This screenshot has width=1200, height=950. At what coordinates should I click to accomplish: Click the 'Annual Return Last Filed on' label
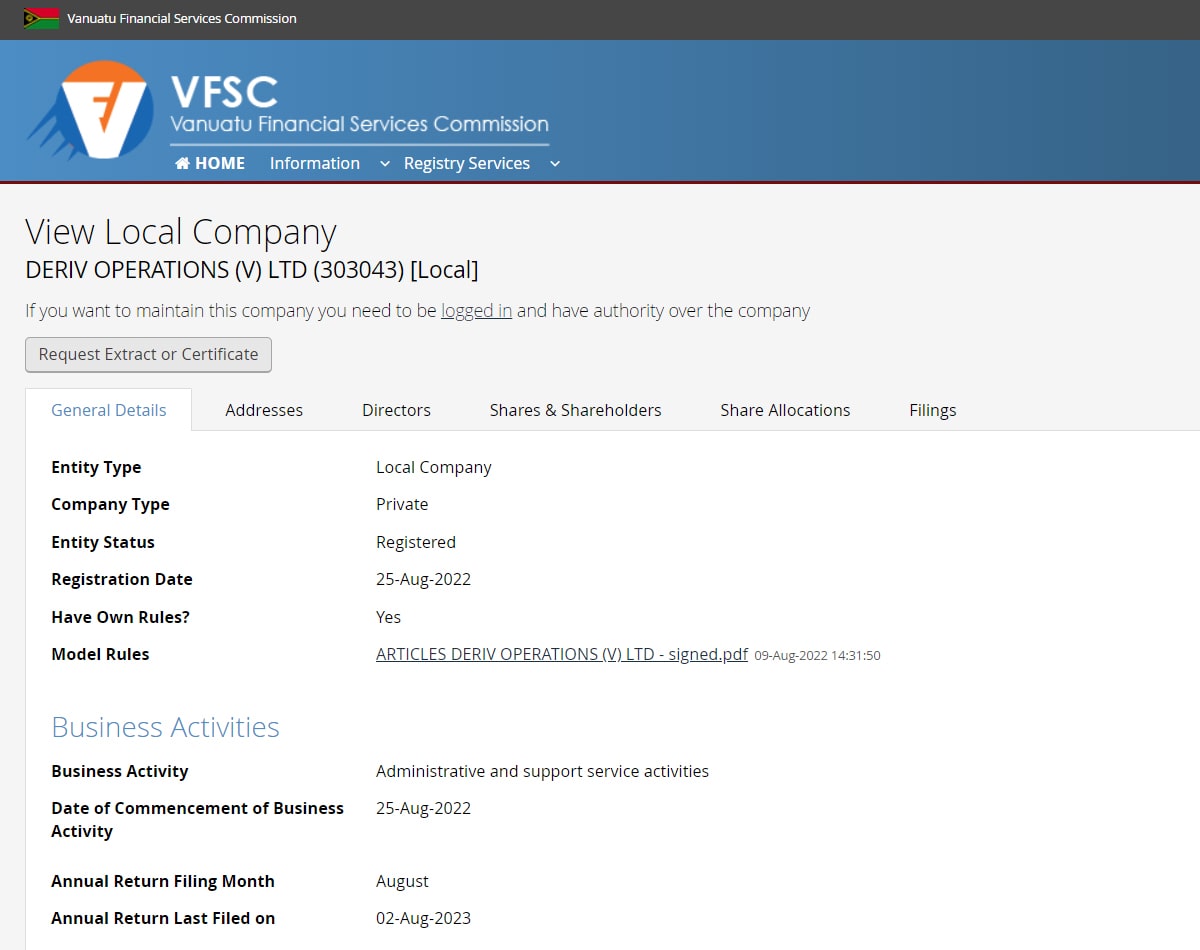(x=163, y=918)
